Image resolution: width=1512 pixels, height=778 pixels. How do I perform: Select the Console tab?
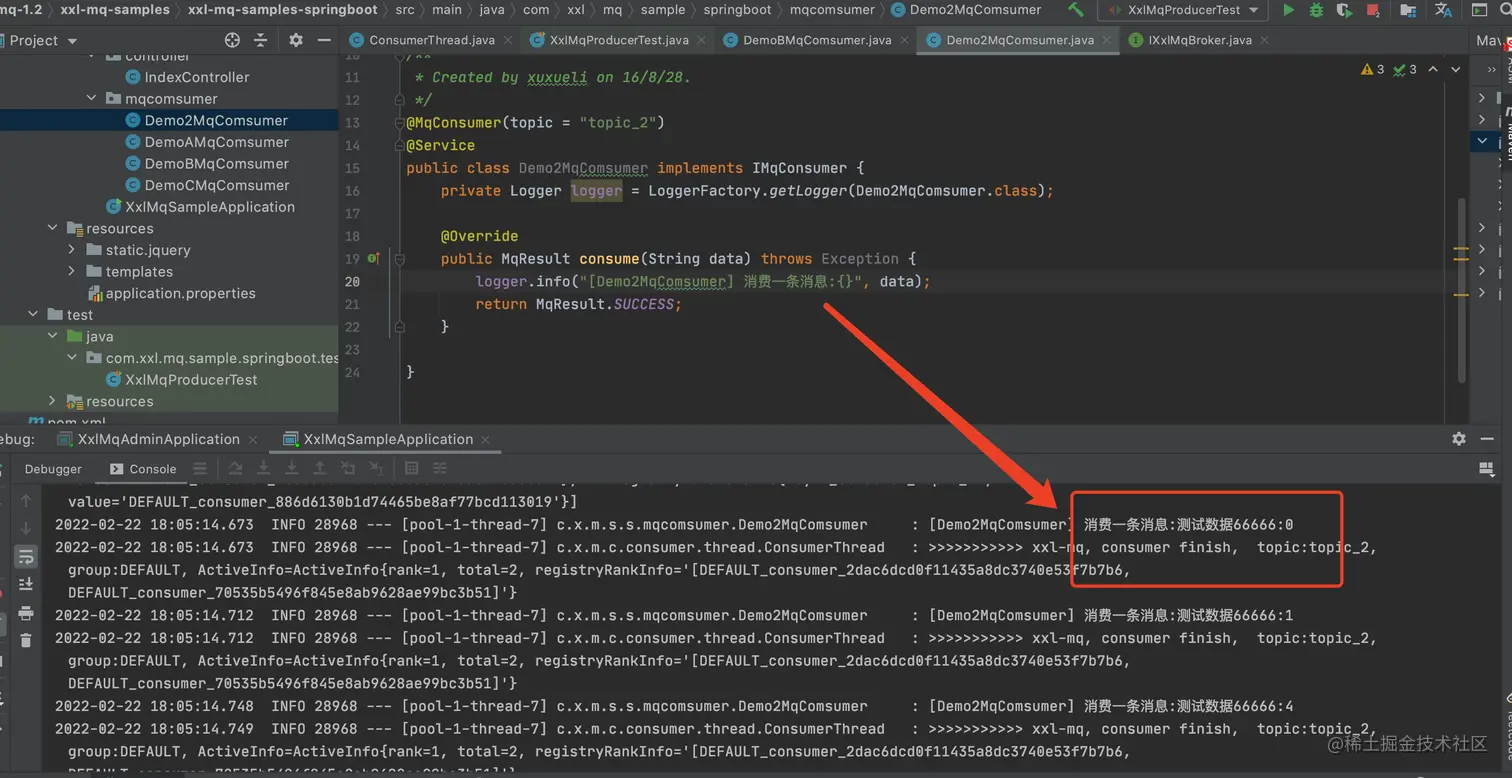click(143, 469)
